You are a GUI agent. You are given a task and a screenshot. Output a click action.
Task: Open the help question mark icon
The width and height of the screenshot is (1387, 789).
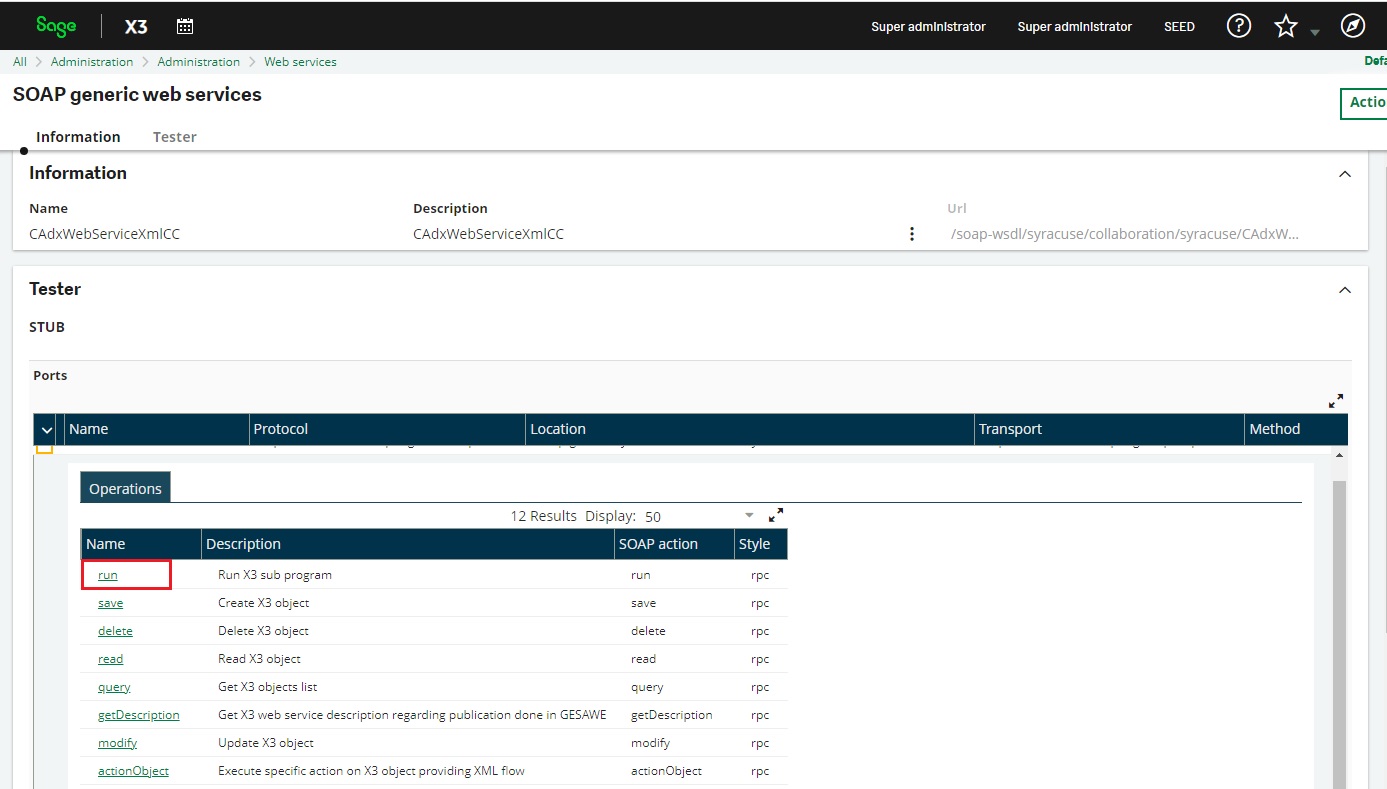pos(1239,27)
